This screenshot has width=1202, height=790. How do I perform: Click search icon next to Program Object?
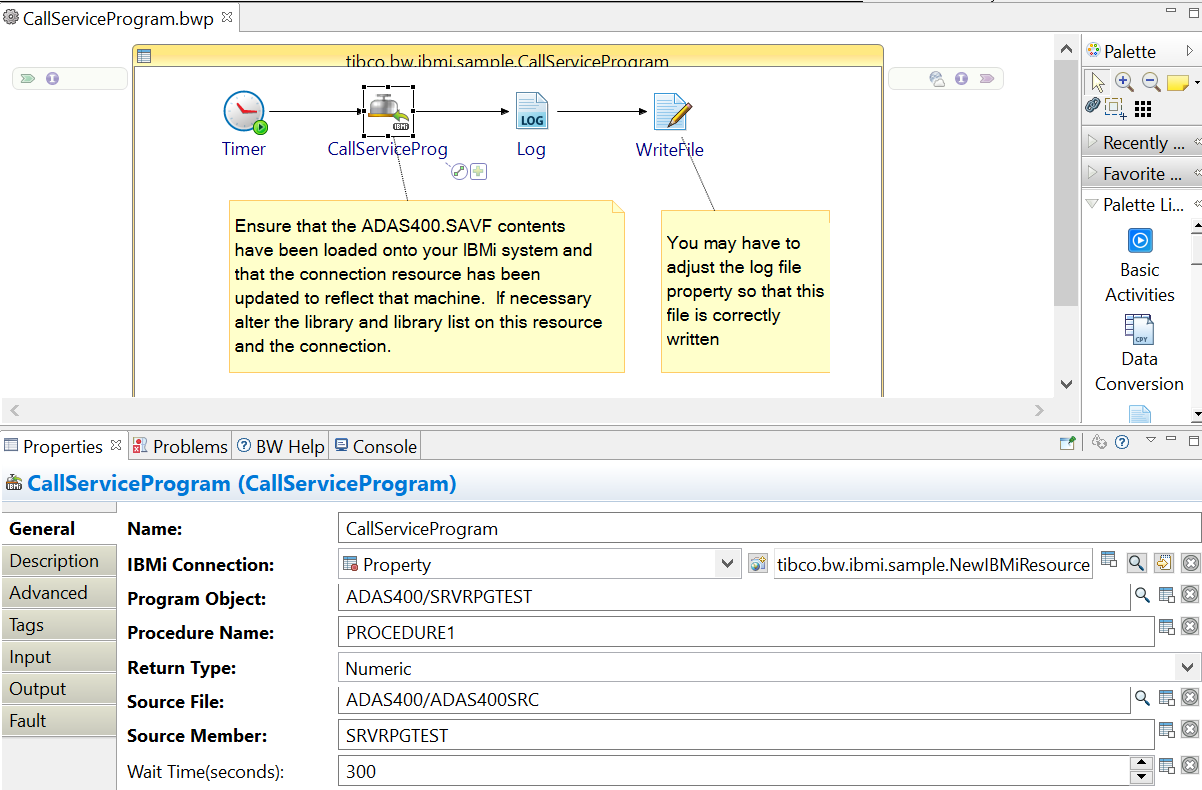[1141, 596]
